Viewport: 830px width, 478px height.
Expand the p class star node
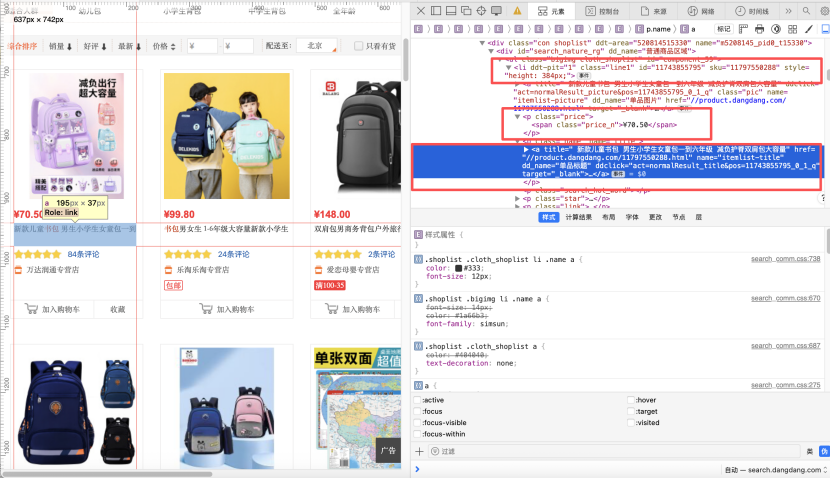pyautogui.click(x=517, y=199)
